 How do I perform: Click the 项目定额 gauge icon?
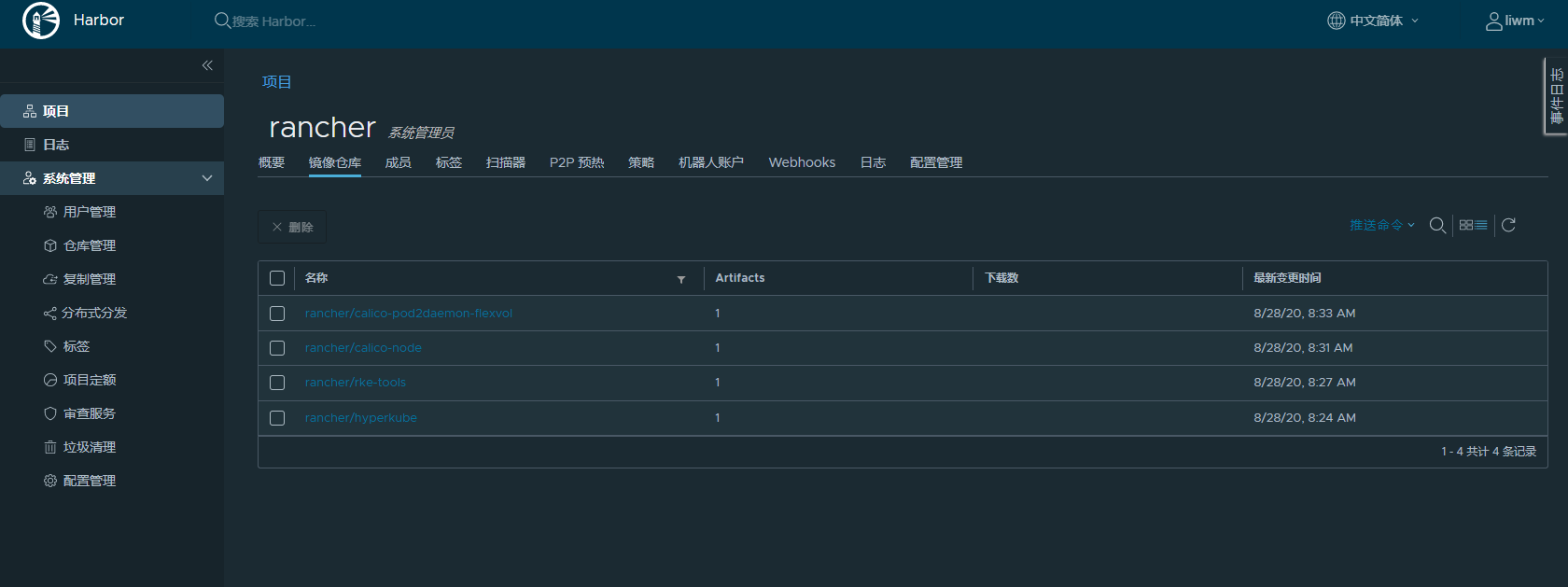(x=50, y=380)
